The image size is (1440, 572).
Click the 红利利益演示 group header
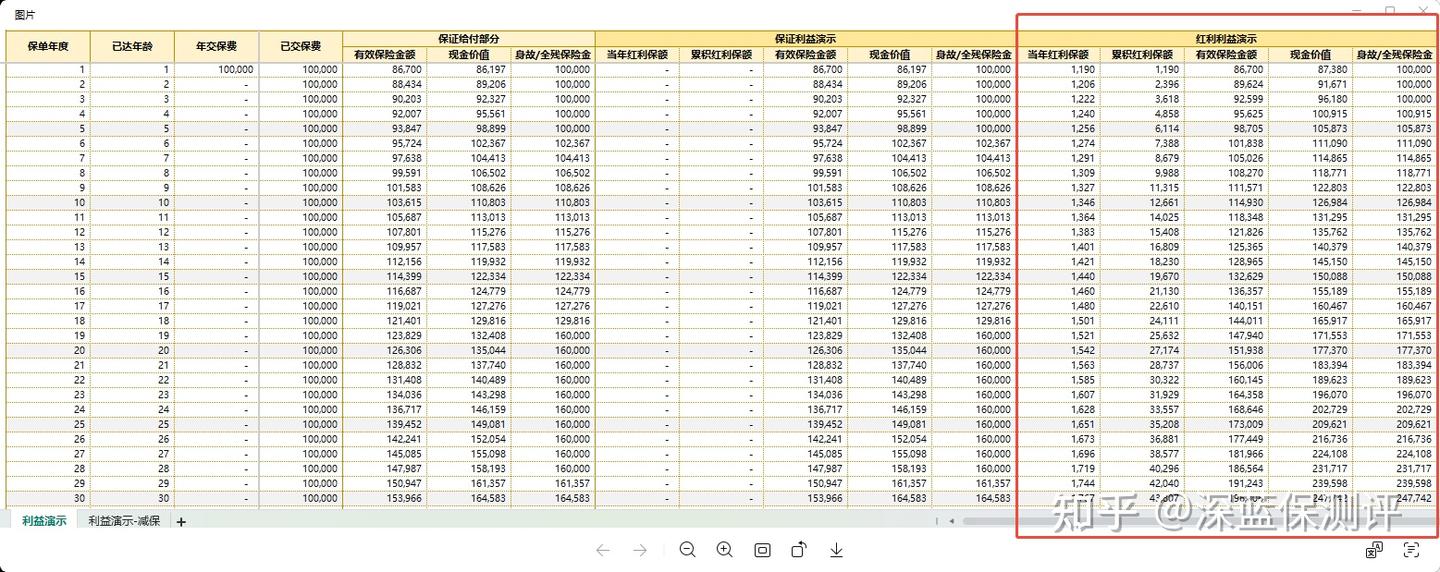[x=1226, y=38]
